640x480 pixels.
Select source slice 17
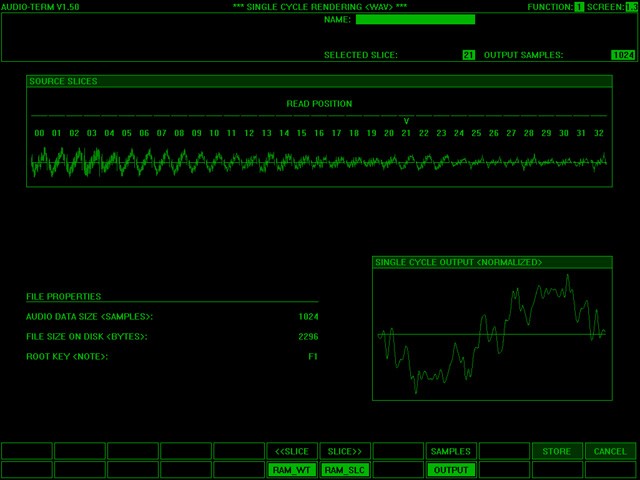coord(336,133)
